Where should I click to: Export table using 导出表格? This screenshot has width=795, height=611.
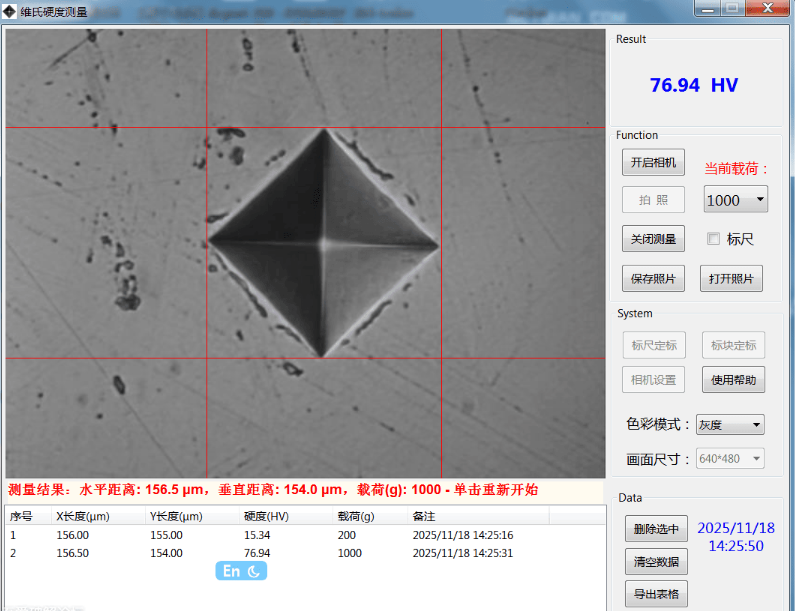point(655,595)
